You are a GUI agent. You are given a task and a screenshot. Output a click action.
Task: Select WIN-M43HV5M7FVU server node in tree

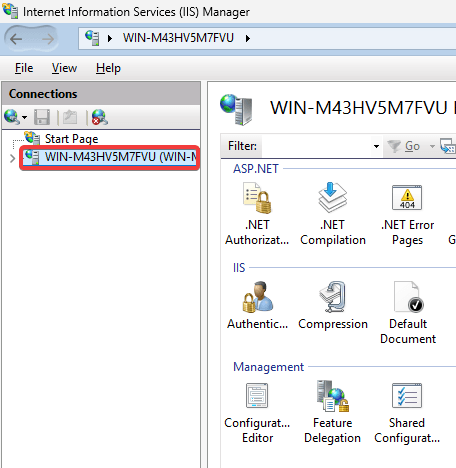[110, 157]
